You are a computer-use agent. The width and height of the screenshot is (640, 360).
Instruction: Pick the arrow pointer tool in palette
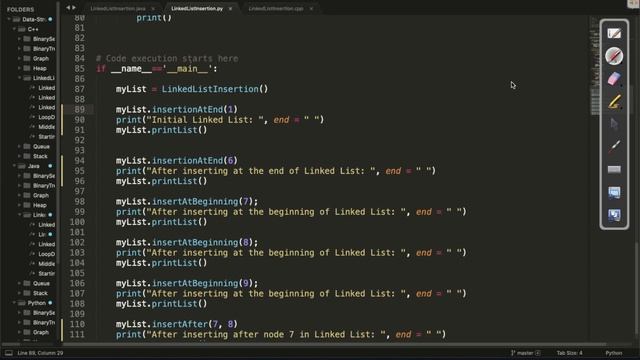614,124
